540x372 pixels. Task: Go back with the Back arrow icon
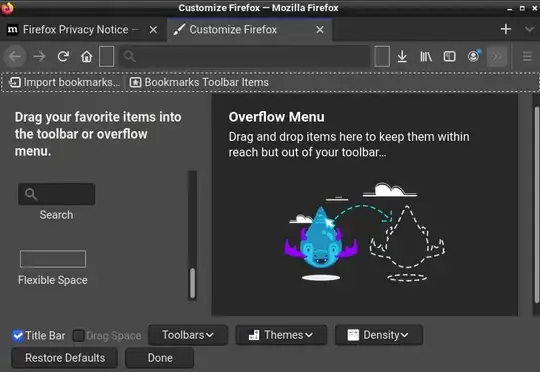click(15, 56)
